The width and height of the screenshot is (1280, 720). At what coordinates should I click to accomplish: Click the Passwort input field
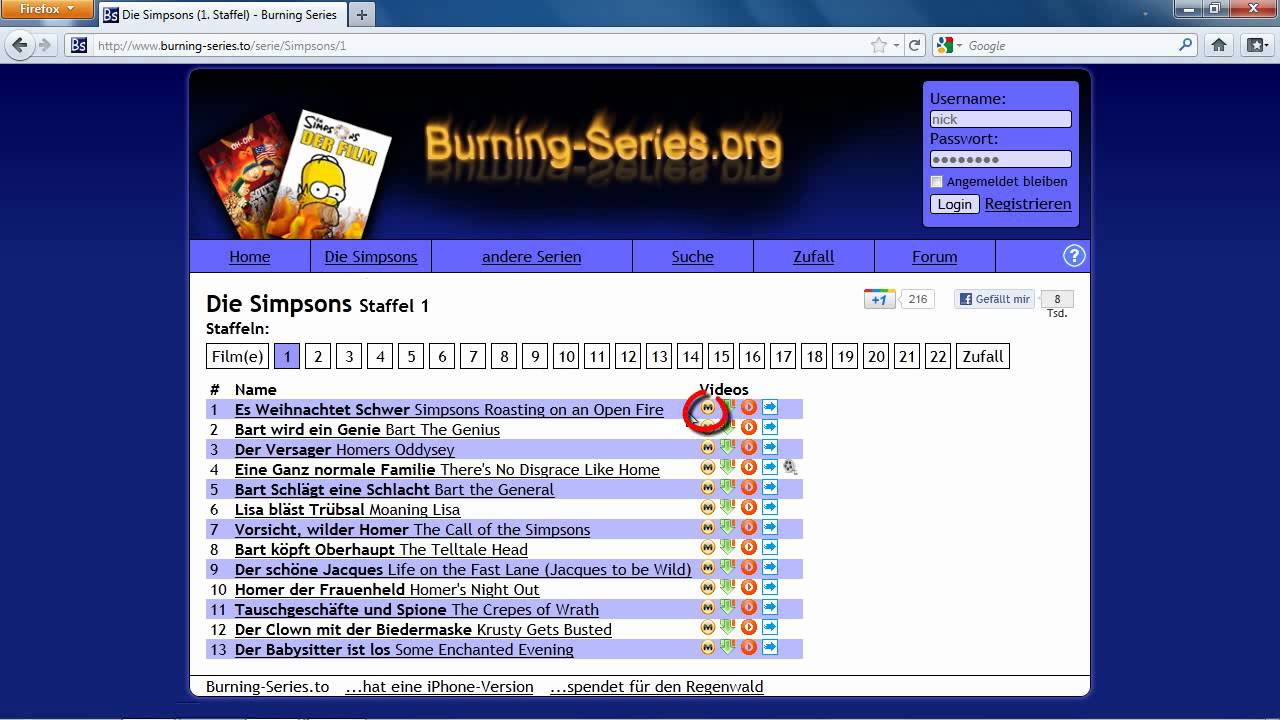click(x=1000, y=159)
